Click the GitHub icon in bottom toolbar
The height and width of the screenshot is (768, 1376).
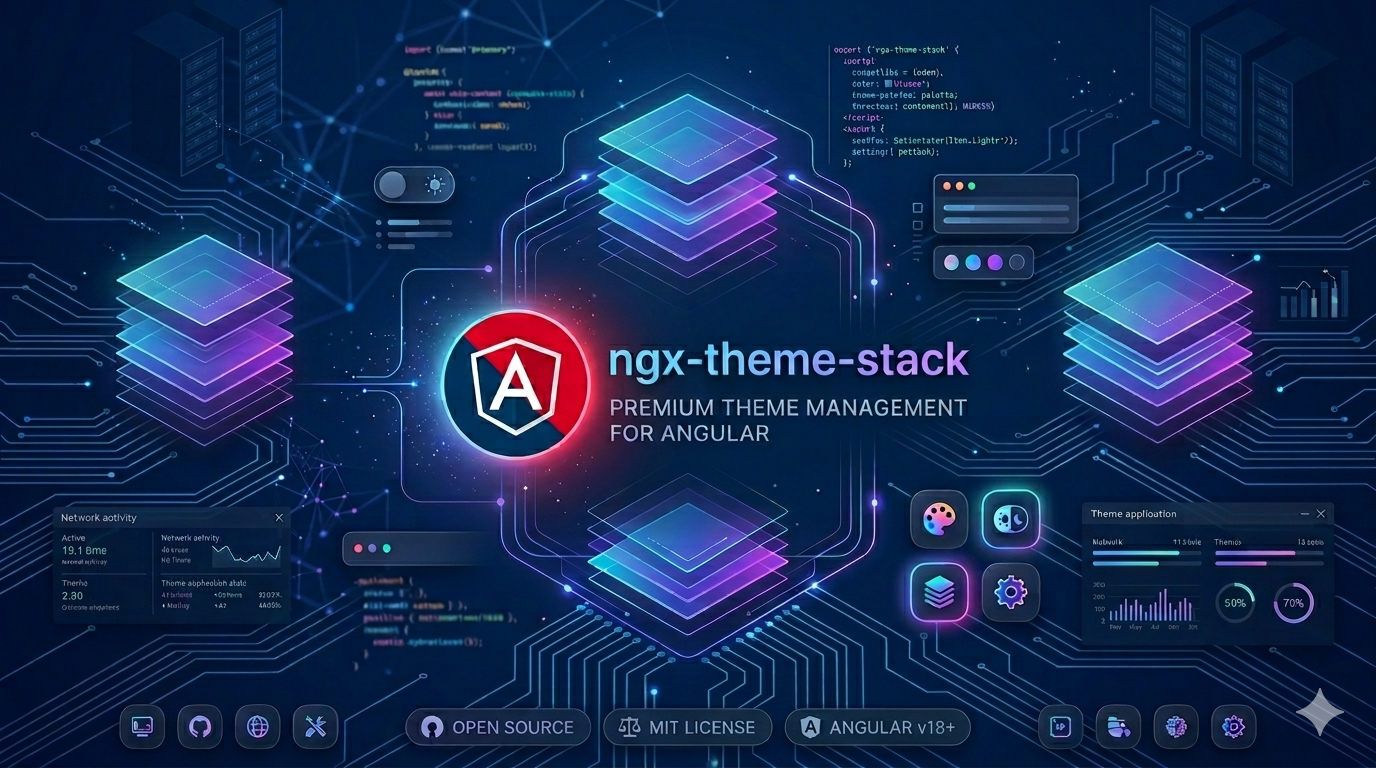click(x=199, y=727)
